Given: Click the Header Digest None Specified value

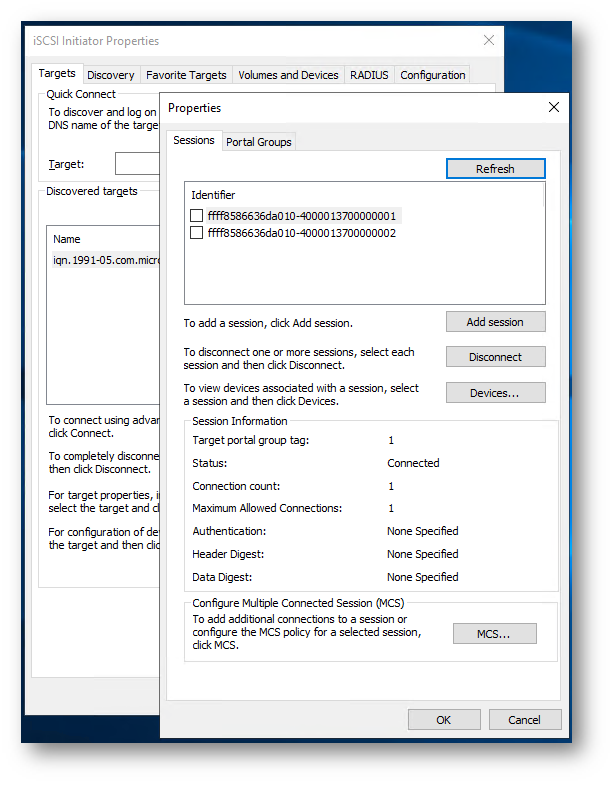Looking at the screenshot, I should click(x=423, y=554).
